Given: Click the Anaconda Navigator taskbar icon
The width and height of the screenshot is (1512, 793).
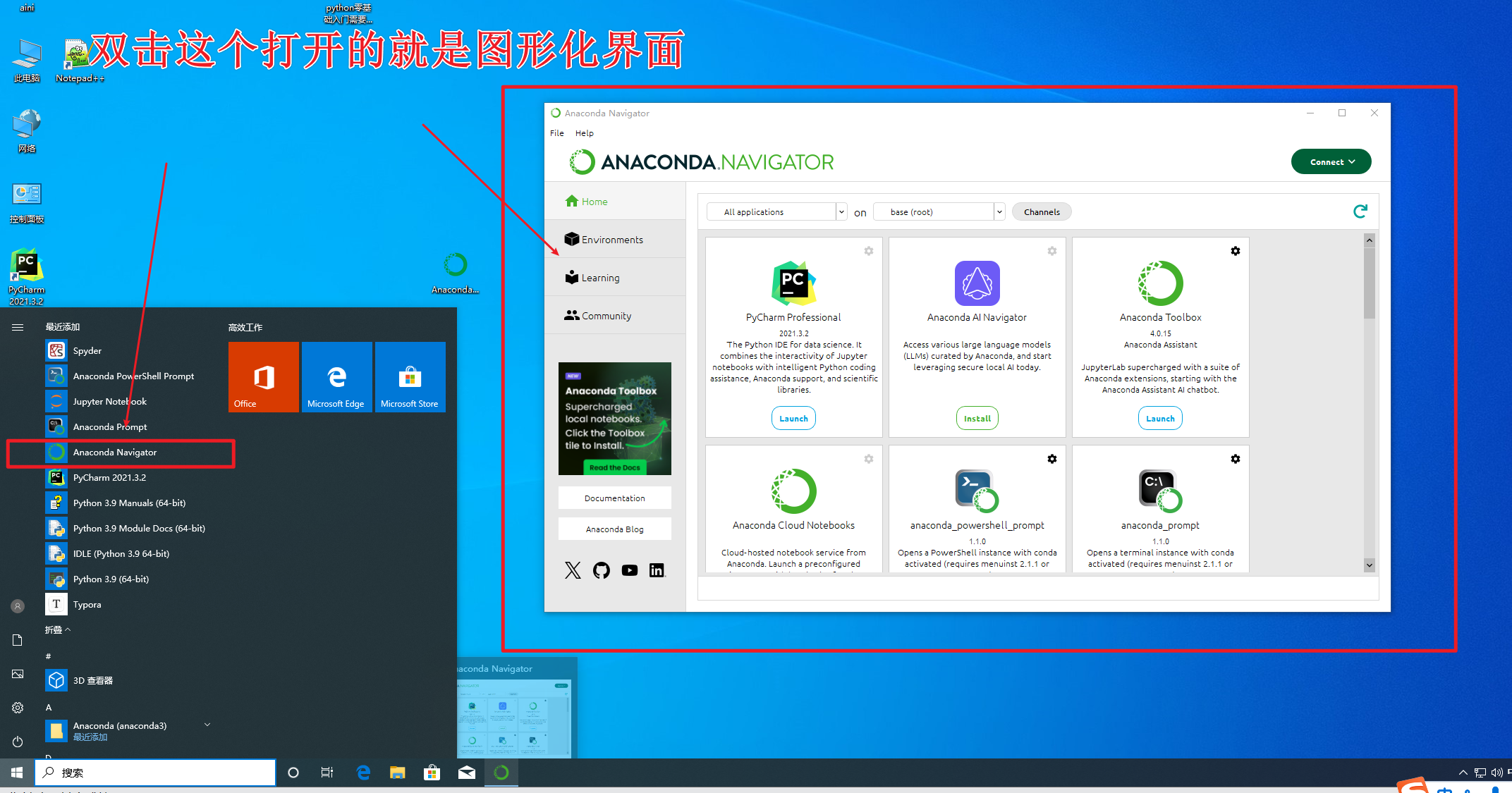Looking at the screenshot, I should (501, 773).
